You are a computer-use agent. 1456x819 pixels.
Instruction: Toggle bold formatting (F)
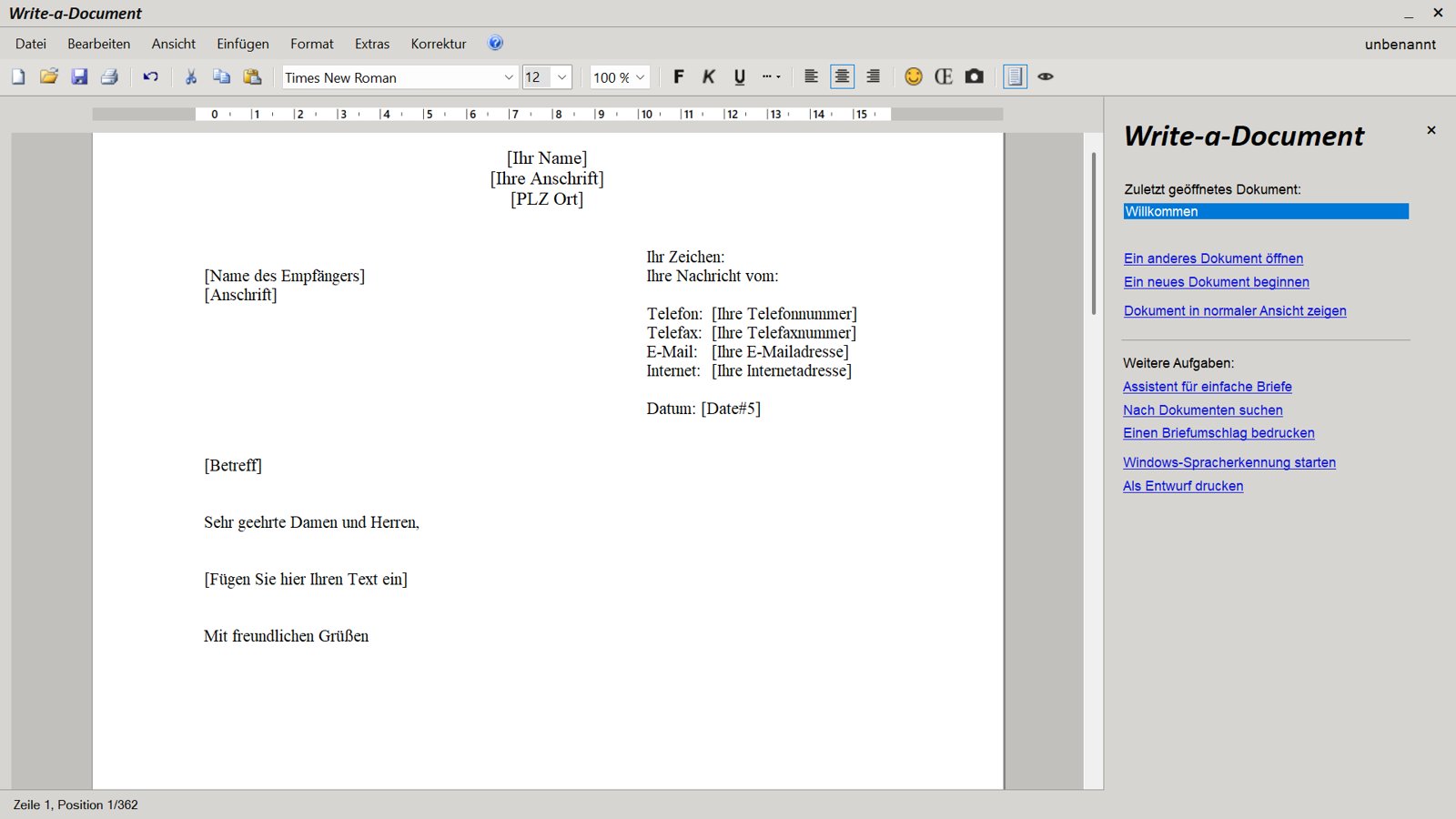coord(678,77)
